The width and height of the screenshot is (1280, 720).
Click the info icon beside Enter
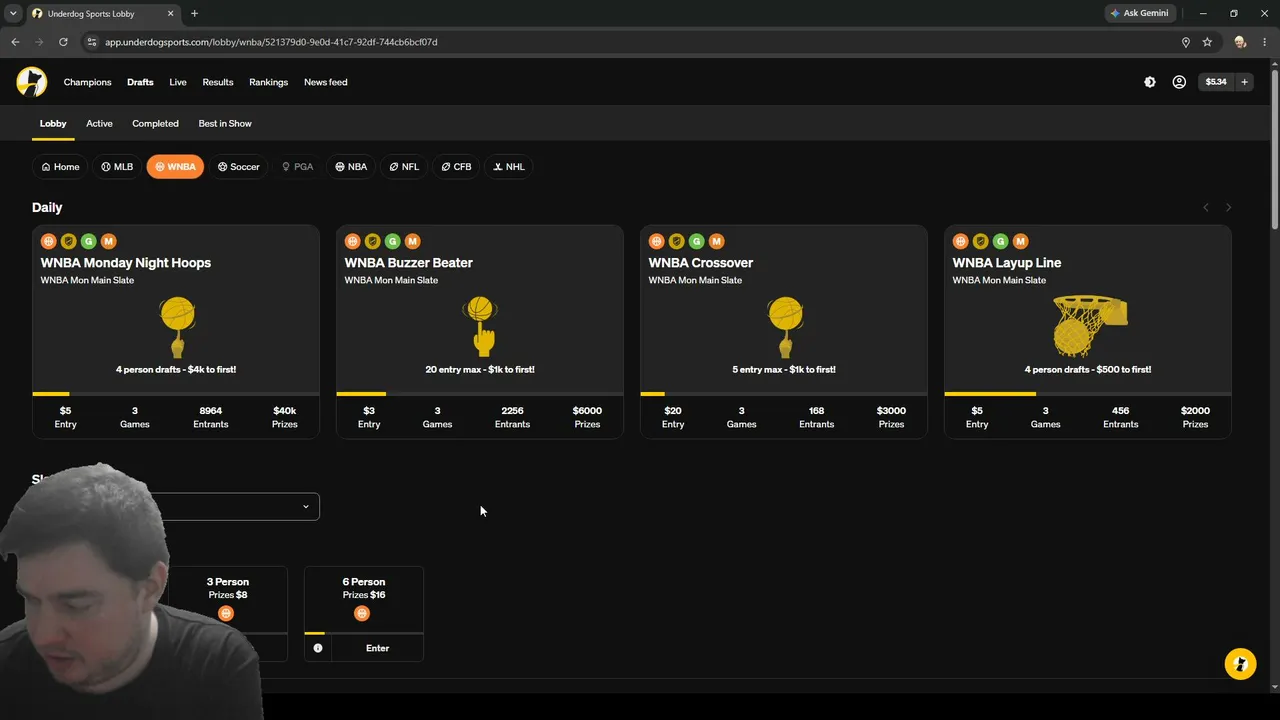coord(318,648)
